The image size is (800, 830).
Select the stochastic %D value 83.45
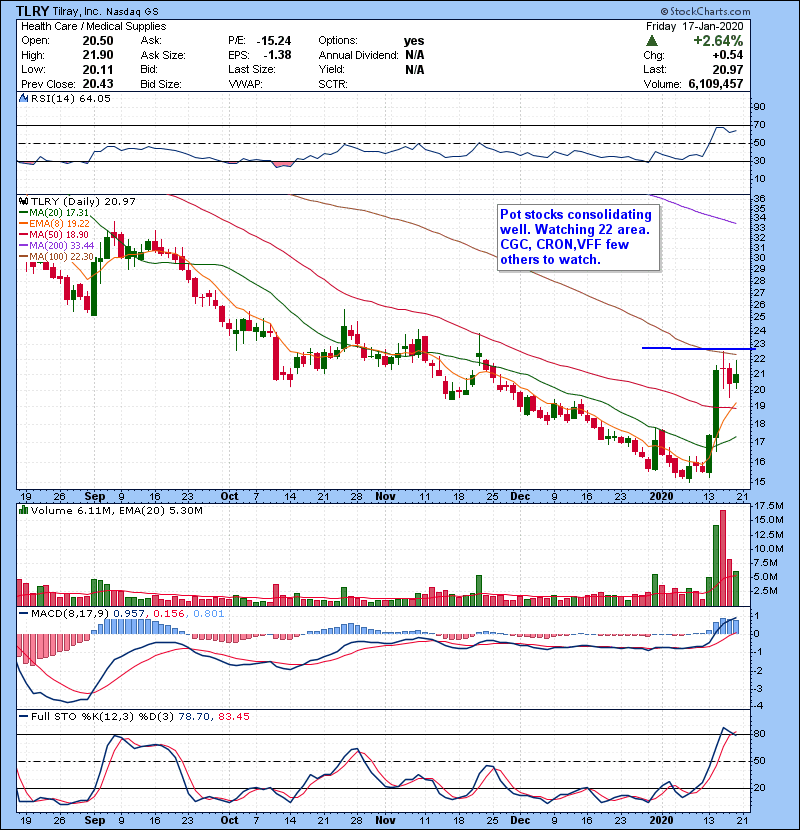(234, 717)
